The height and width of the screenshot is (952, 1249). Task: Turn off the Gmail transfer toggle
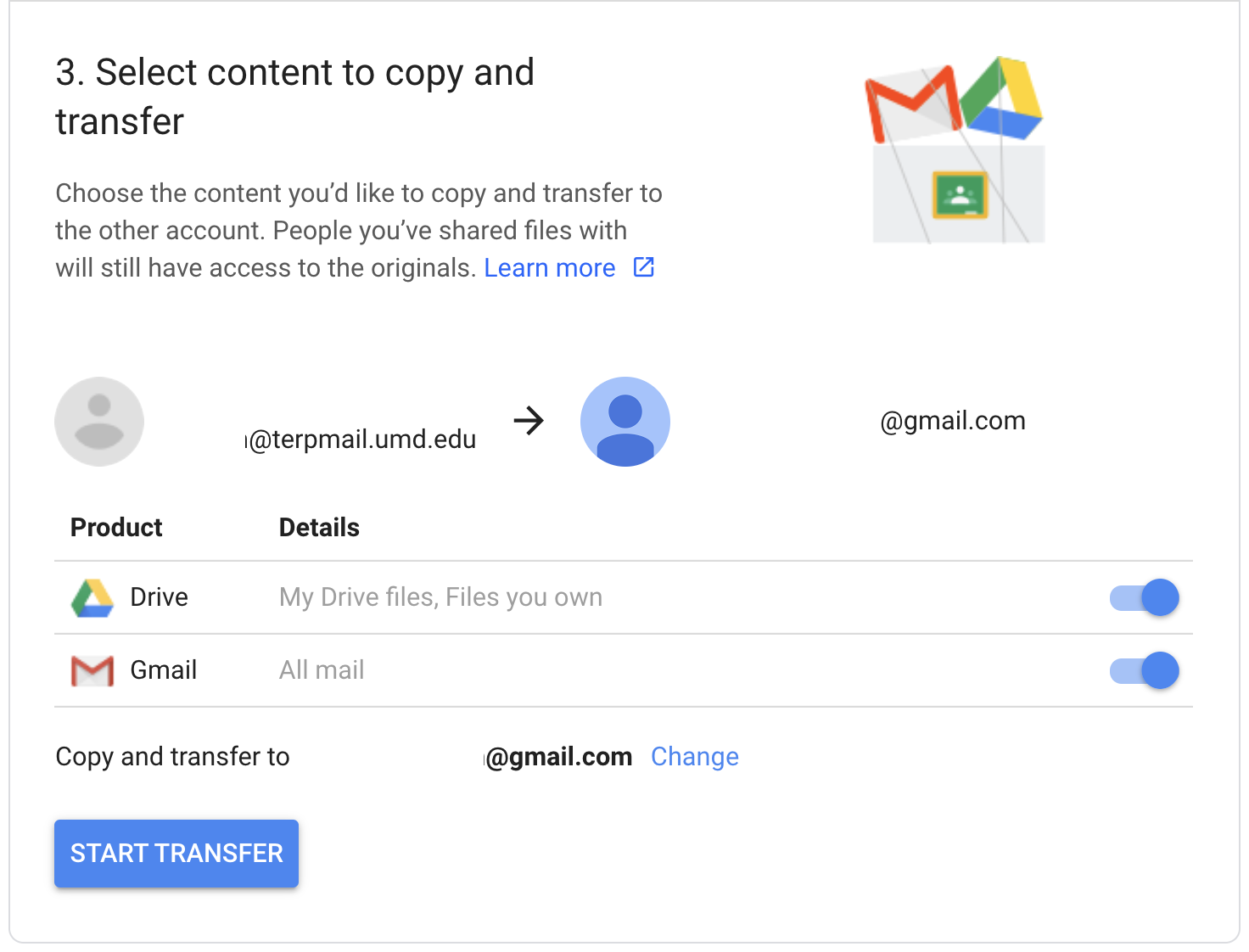pos(1144,670)
